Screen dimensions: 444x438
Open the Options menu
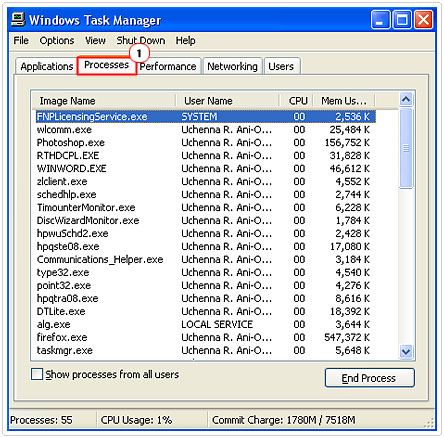57,41
